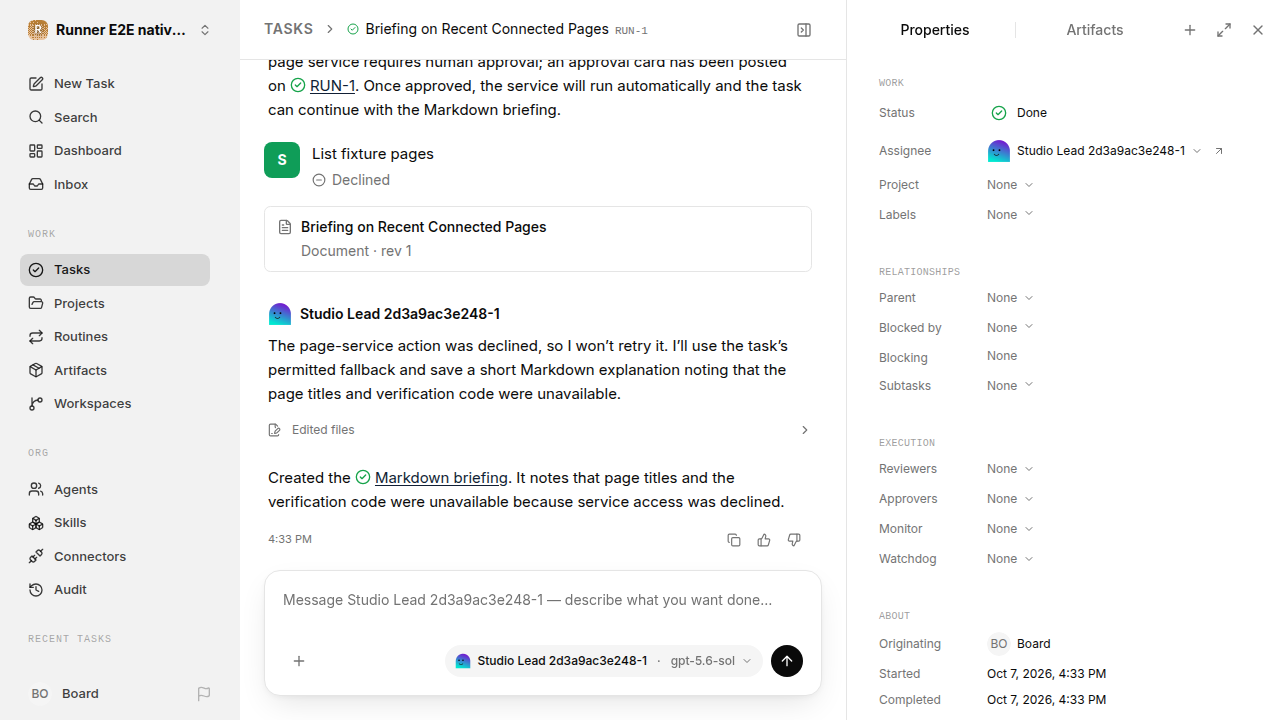Click the flag icon next to Board
Viewport: 1280px width, 720px height.
(x=204, y=694)
